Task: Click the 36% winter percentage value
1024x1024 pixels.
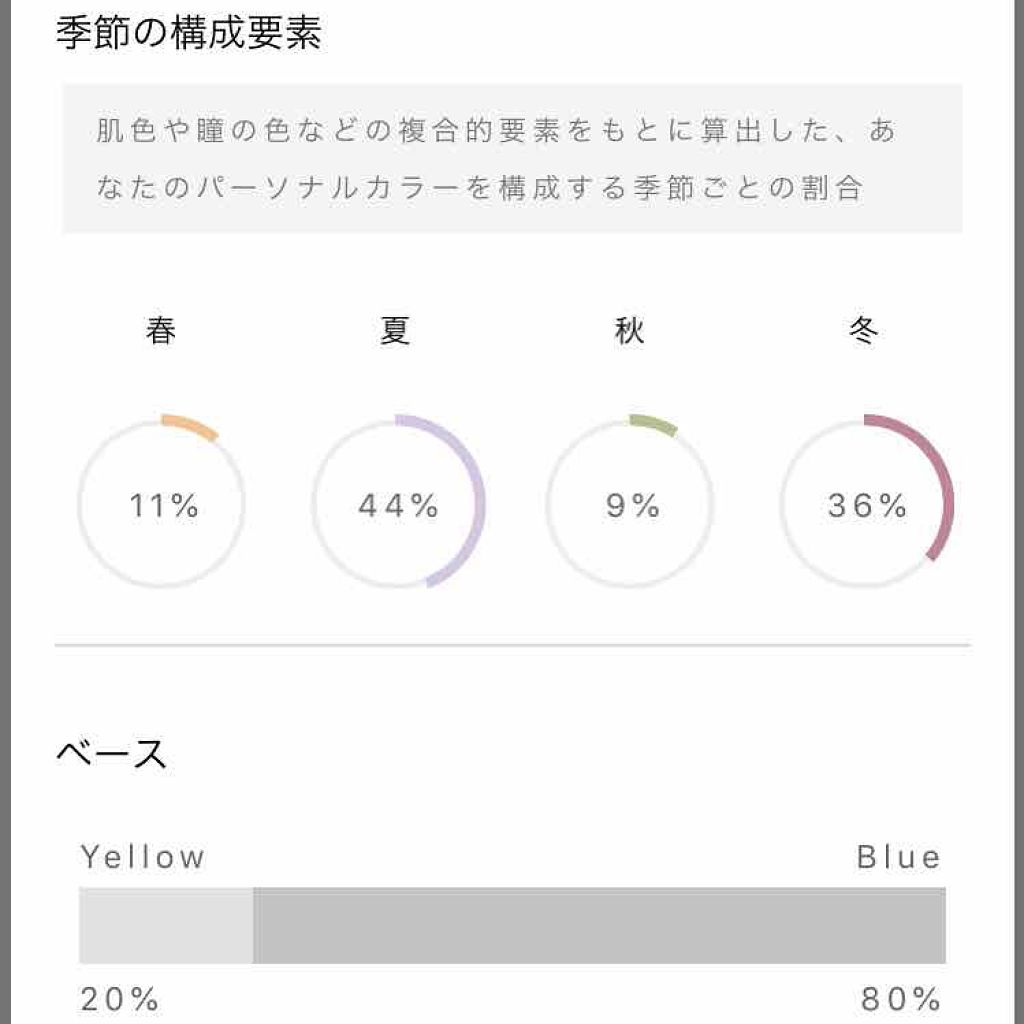Action: coord(867,506)
